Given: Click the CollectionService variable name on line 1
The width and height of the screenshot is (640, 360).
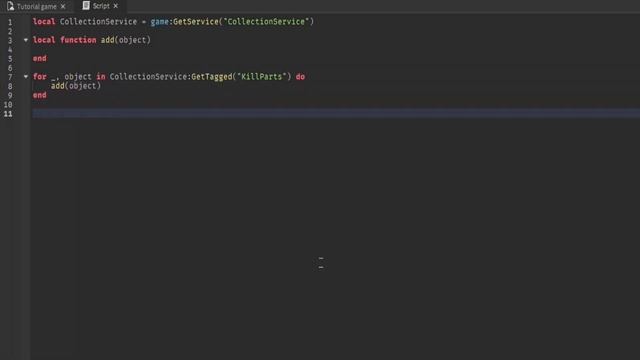Looking at the screenshot, I should click(x=98, y=22).
